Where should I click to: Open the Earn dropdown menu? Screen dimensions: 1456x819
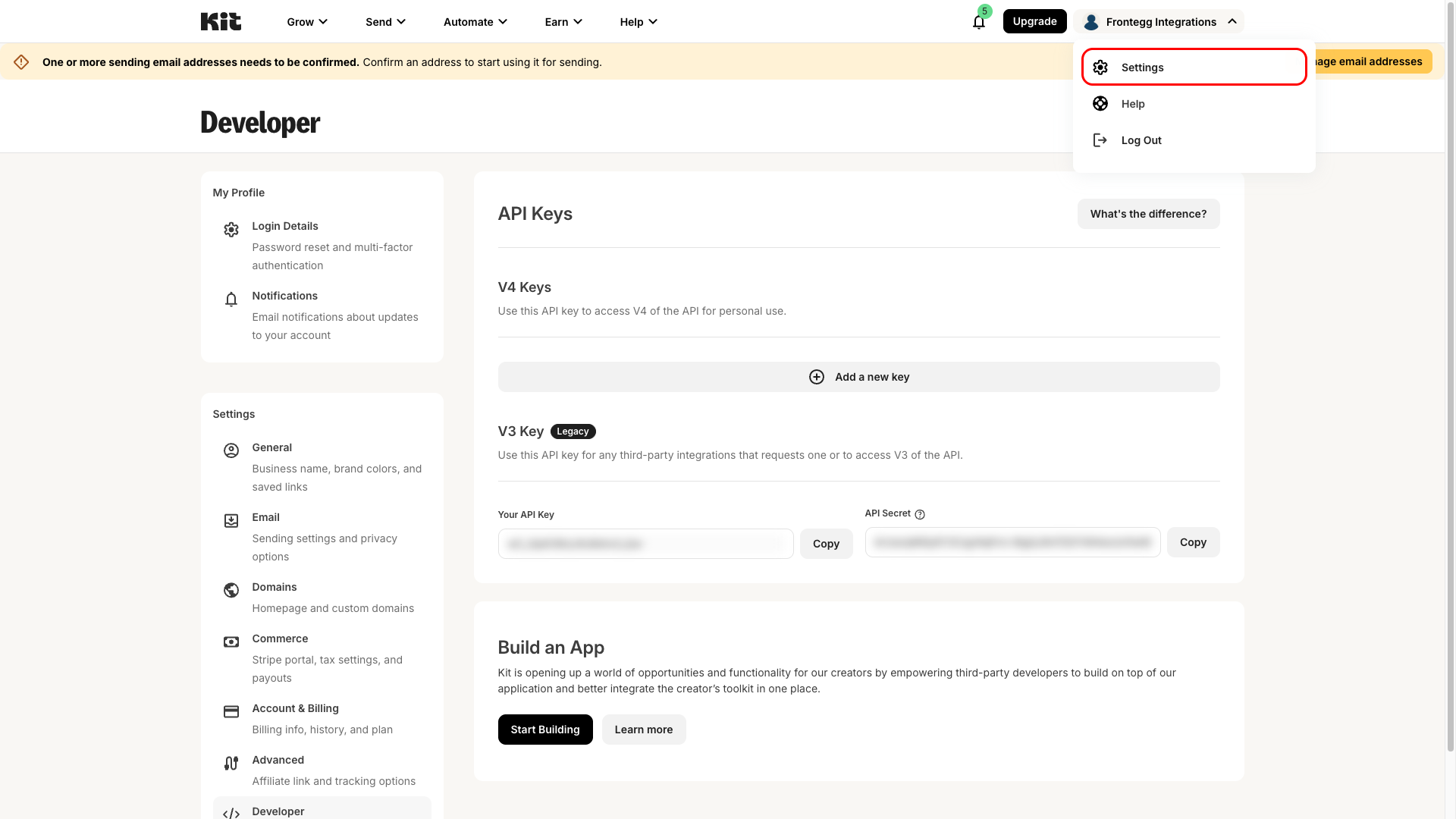coord(563,22)
